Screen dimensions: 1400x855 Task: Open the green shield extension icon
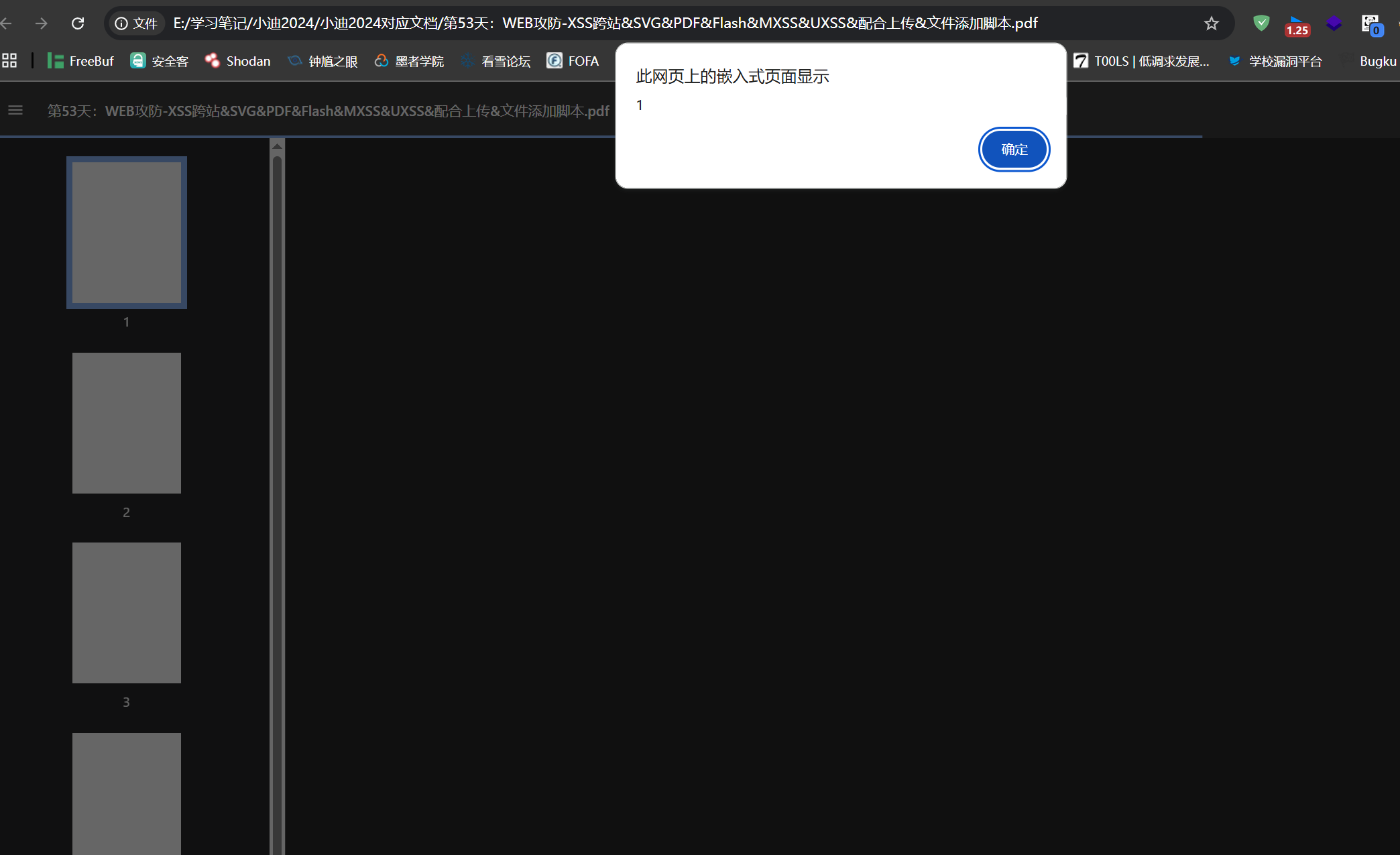(1261, 23)
